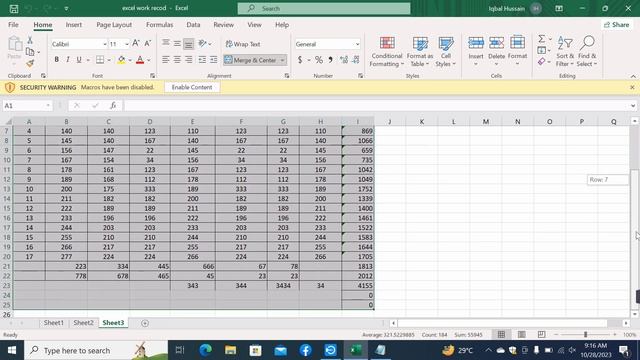Apply yellow Fill Color
Viewport: 640px width, 360px height.
coord(121,60)
